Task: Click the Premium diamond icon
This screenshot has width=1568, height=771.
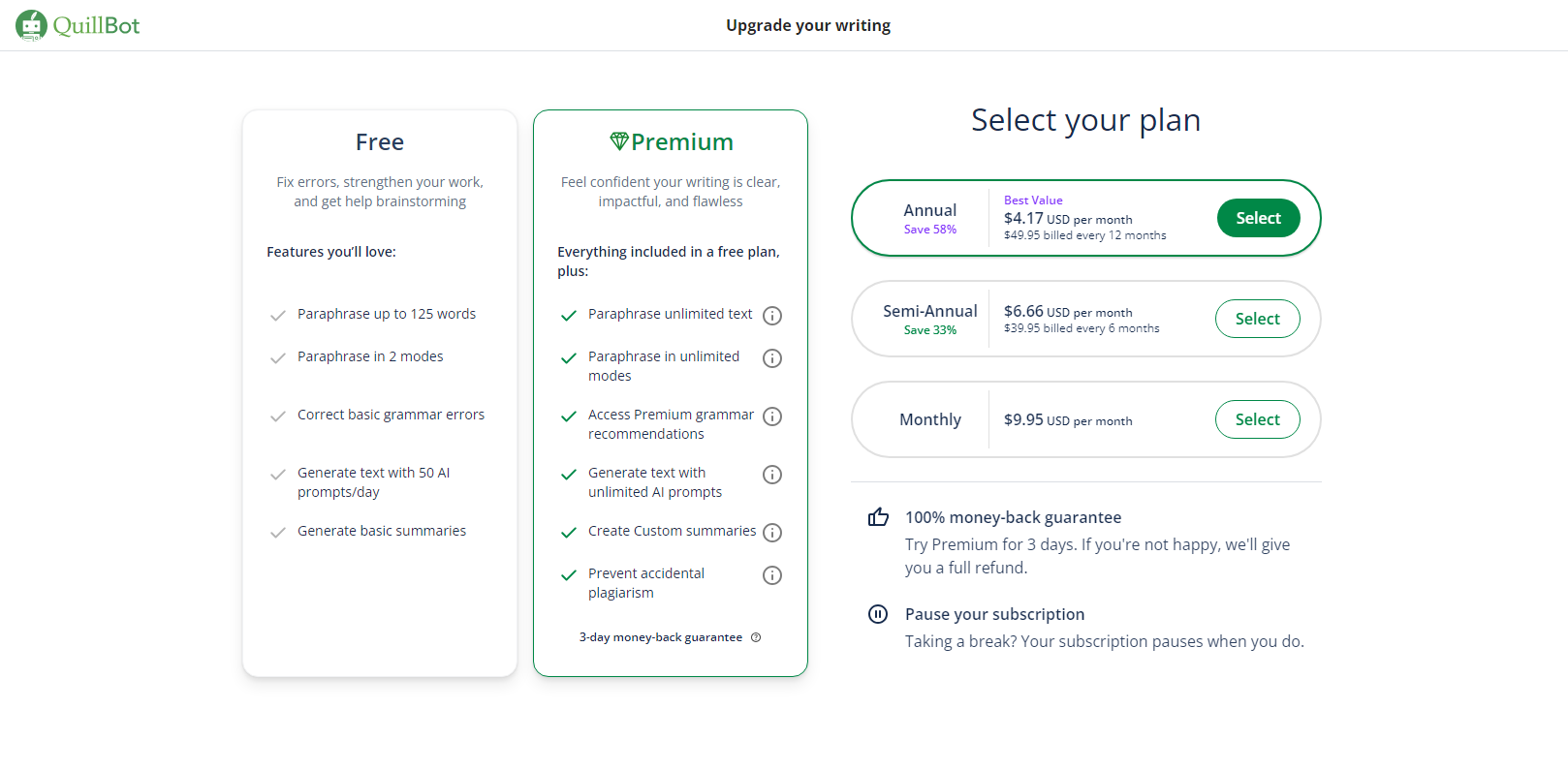Action: (619, 141)
